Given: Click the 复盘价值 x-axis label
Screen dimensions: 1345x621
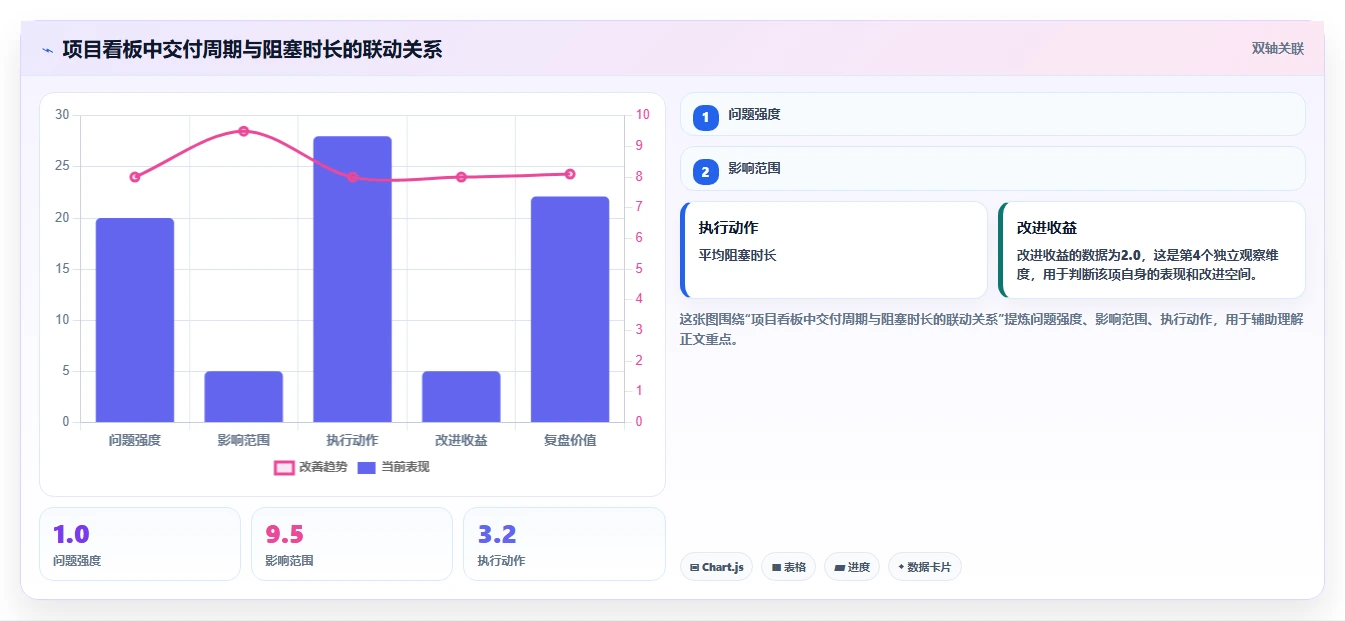Looking at the screenshot, I should point(570,440).
